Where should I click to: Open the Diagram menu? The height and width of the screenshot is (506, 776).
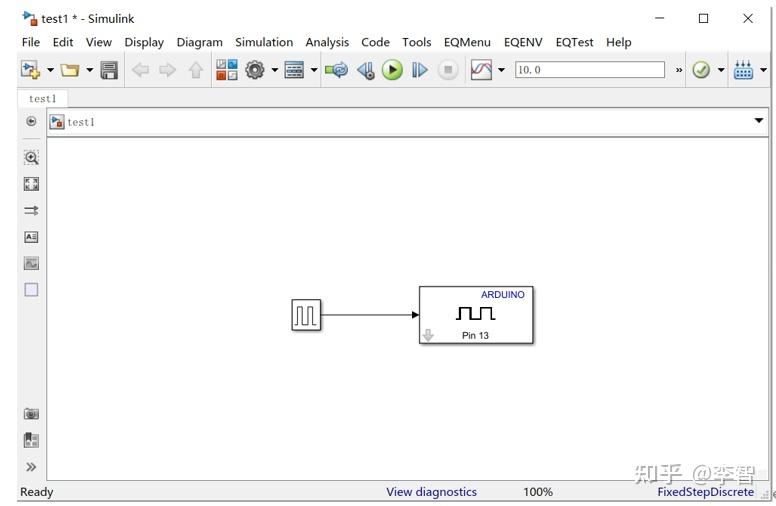[x=199, y=42]
